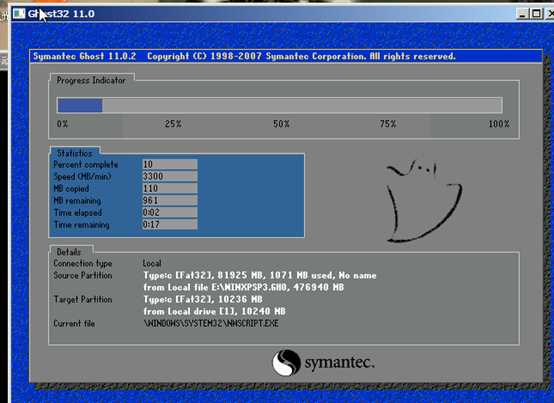Select the Details group label

coord(69,252)
